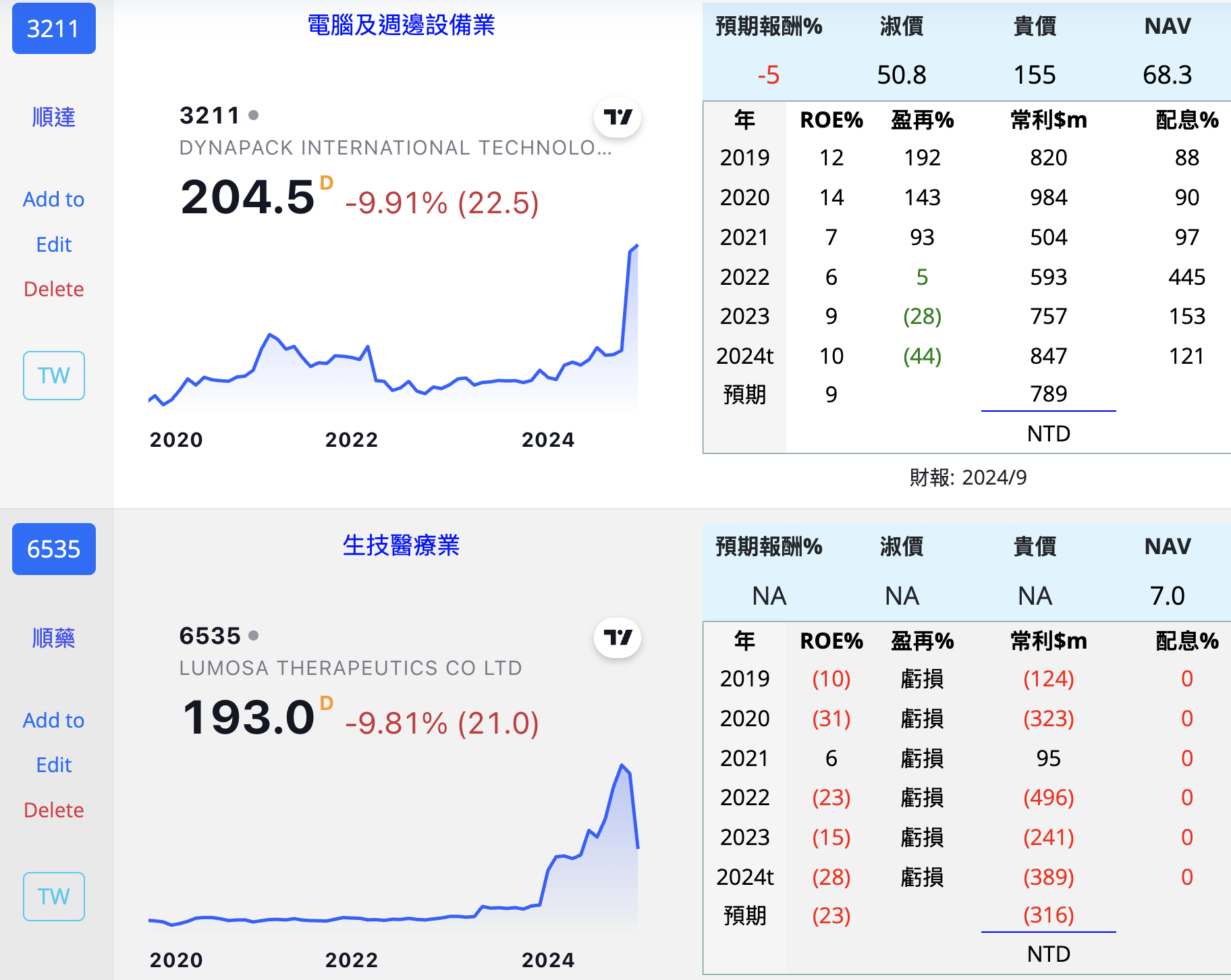Click the 3211 price line chart
The width and height of the screenshot is (1231, 980).
click(393, 327)
